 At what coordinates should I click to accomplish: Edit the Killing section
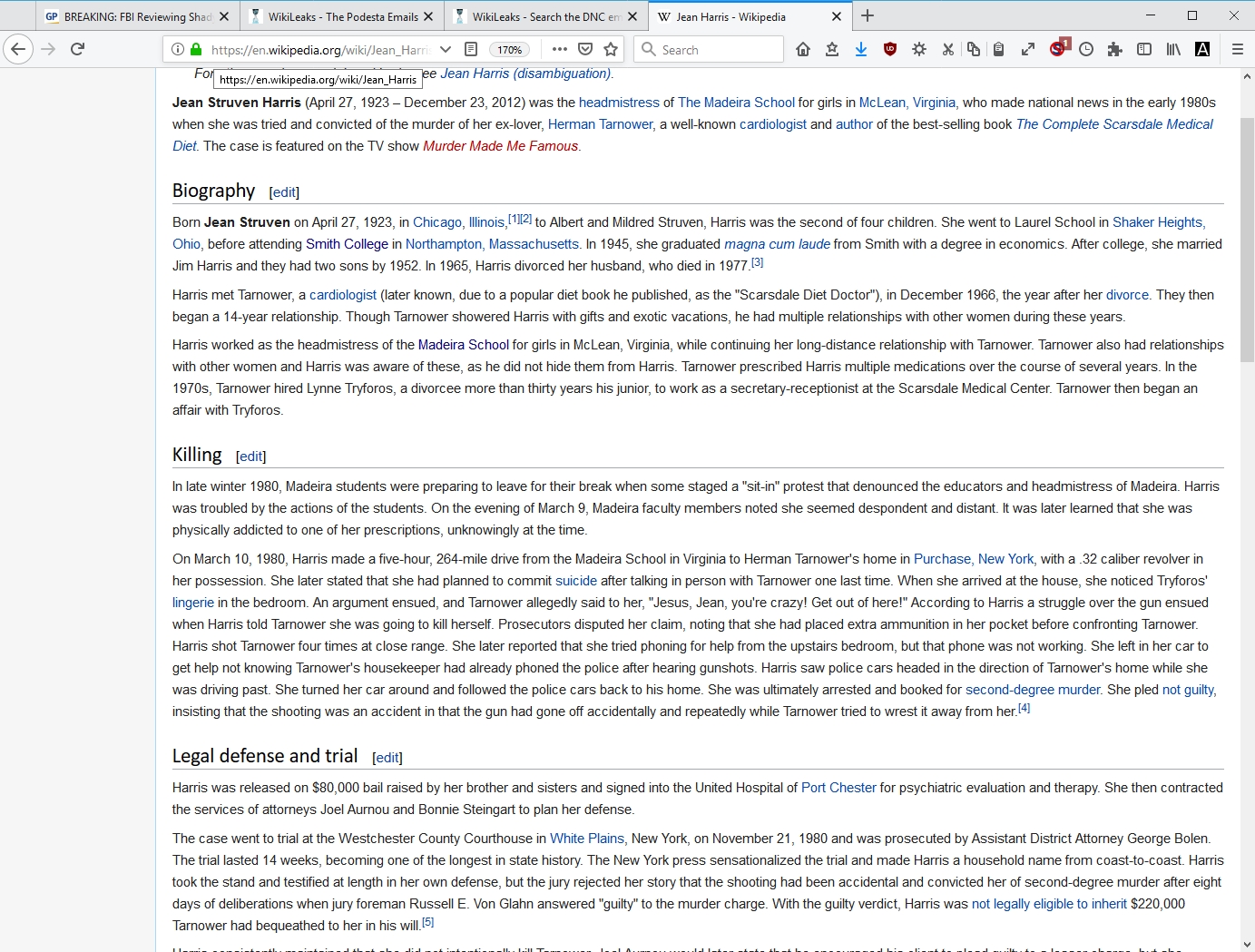click(250, 456)
